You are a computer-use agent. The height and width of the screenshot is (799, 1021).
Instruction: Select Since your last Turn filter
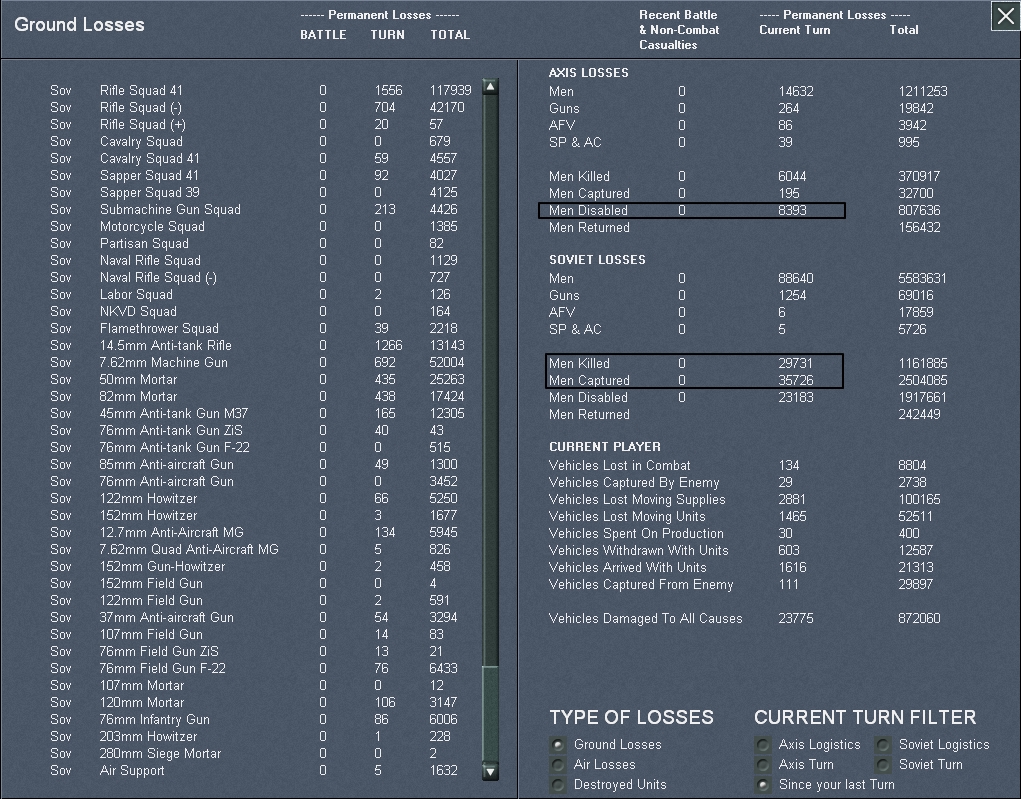coord(762,785)
